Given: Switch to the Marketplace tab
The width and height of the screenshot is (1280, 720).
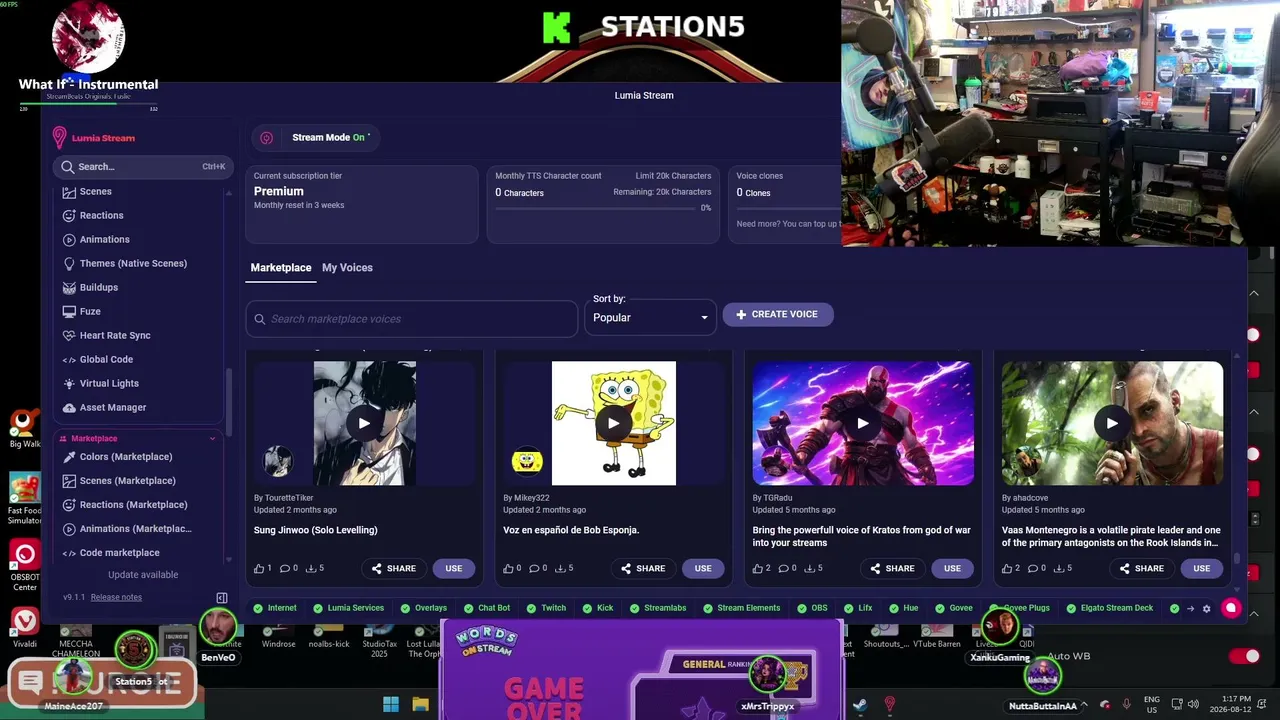Looking at the screenshot, I should 281,268.
